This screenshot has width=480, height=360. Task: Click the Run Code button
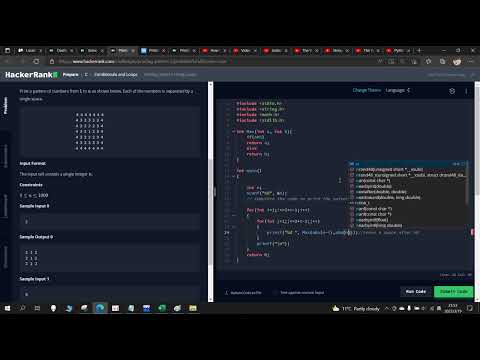pyautogui.click(x=416, y=292)
